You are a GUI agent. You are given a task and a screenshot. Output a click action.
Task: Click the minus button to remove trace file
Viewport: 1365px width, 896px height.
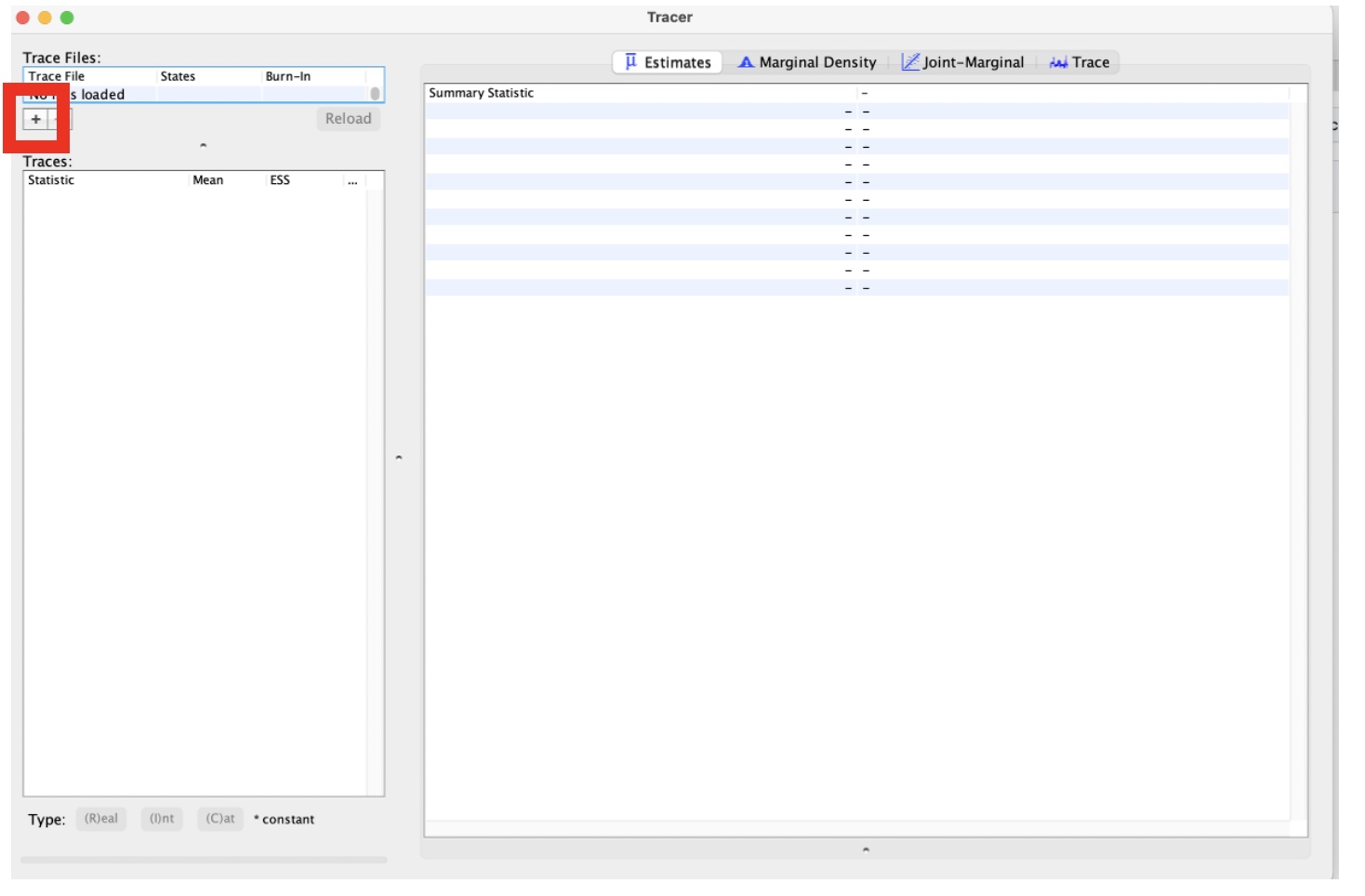[60, 119]
